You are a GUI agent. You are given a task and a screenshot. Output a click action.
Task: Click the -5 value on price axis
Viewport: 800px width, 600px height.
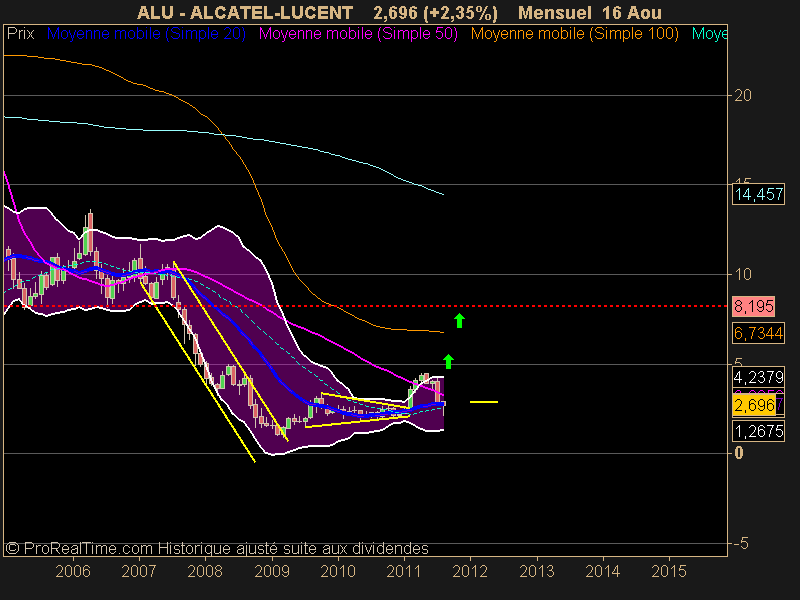[741, 543]
